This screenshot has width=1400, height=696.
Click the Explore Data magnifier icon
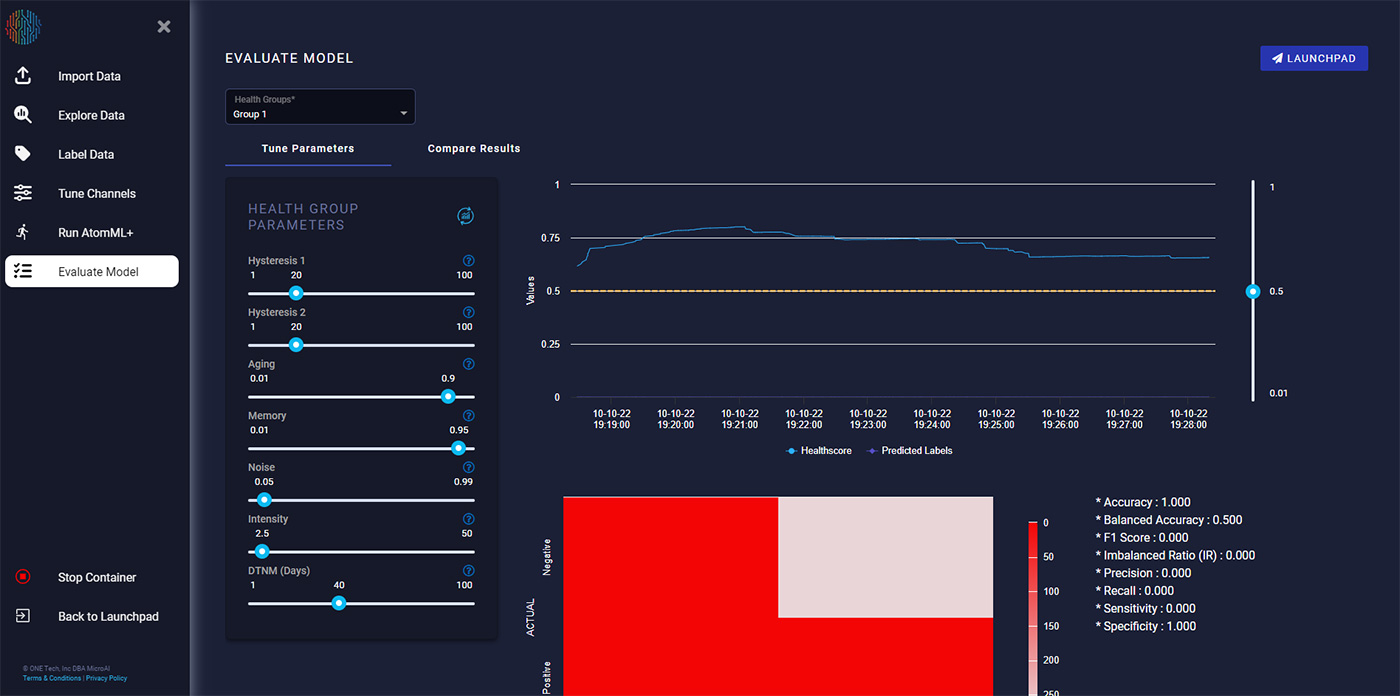click(x=23, y=115)
